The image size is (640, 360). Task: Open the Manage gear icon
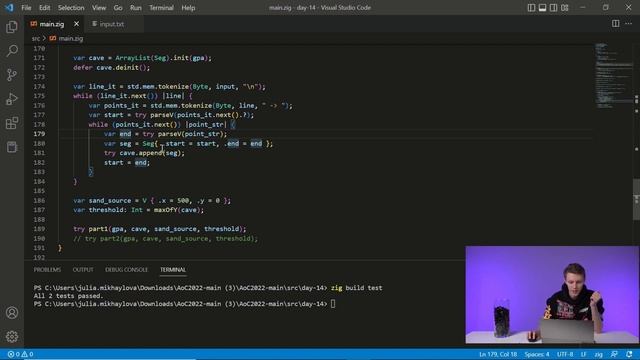[x=12, y=336]
